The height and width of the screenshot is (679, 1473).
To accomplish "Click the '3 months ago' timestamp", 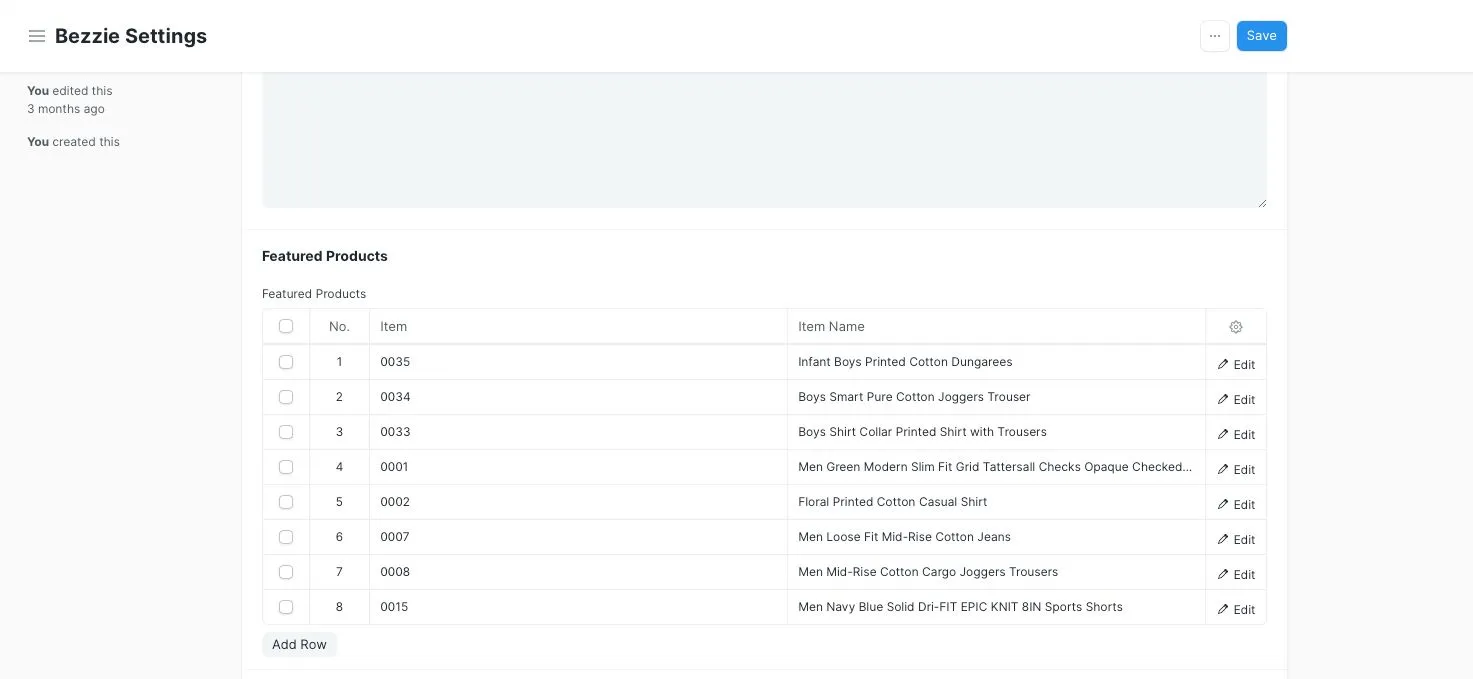I will pos(66,109).
